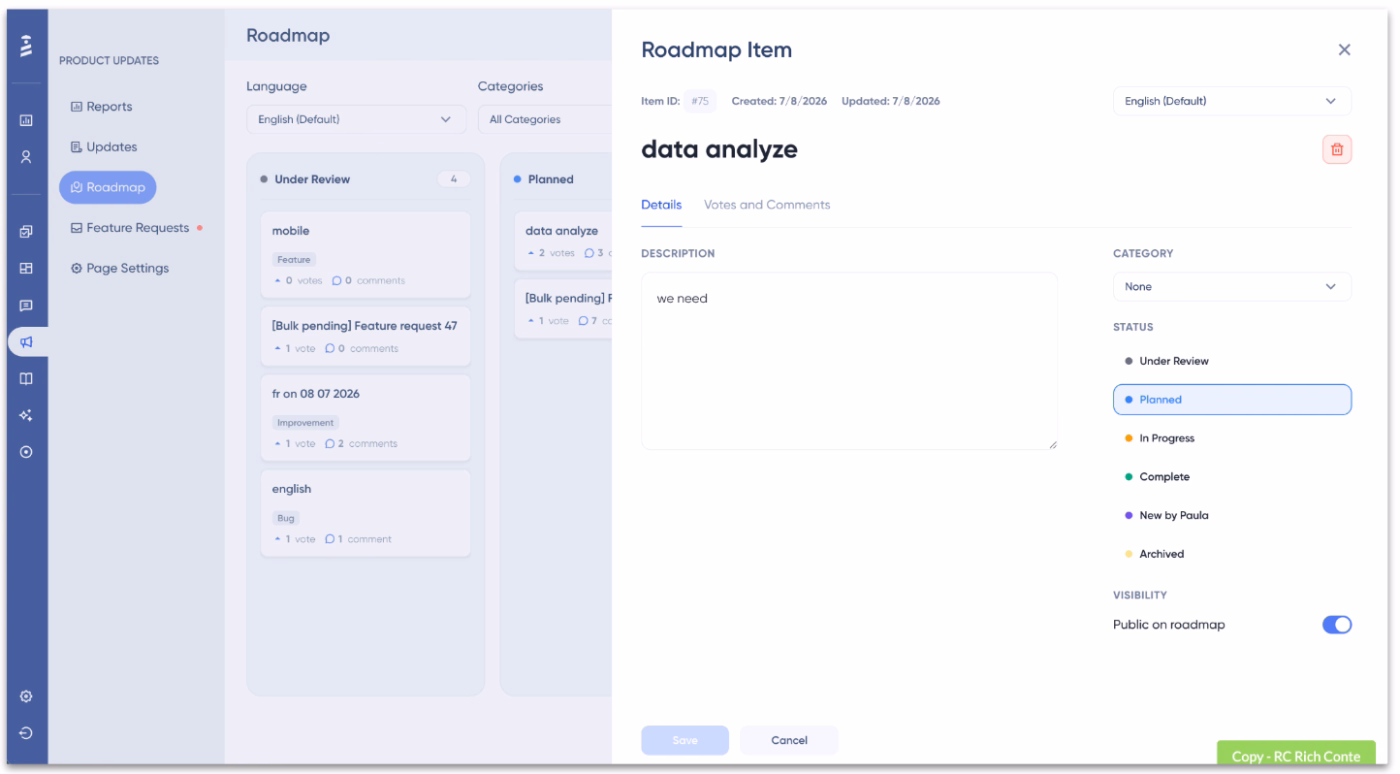Toggle Public on roadmap switch
The height and width of the screenshot is (774, 1400).
coord(1337,624)
